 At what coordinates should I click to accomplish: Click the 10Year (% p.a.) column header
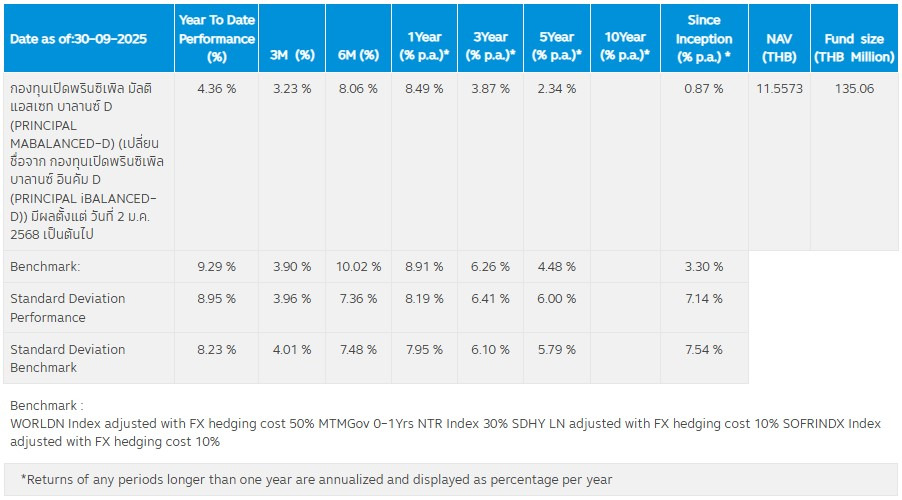(624, 46)
